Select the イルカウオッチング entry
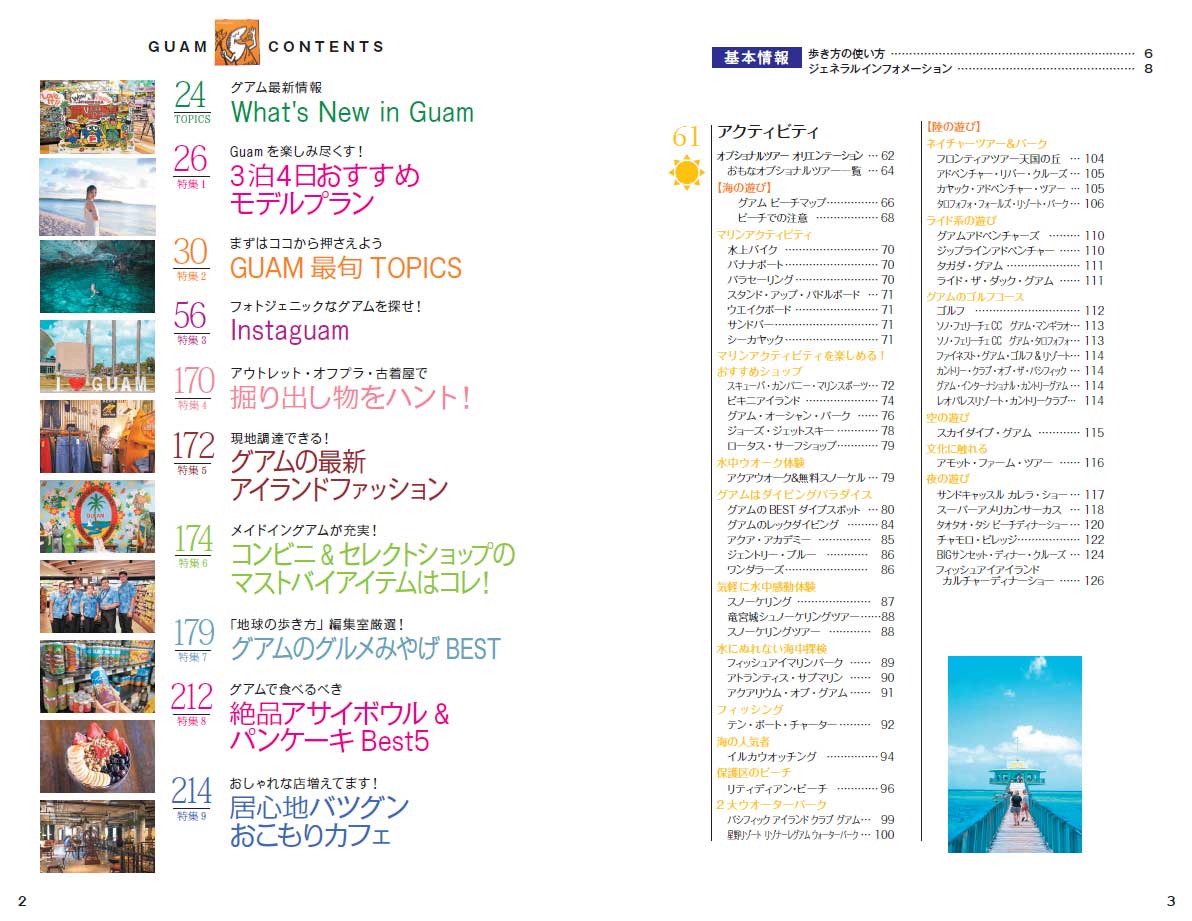Screen dimensions: 1192x921 pos(772,757)
